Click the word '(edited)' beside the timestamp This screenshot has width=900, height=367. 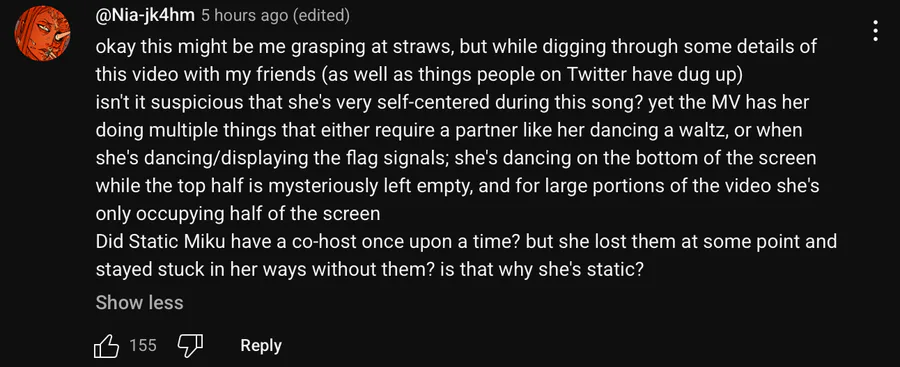pyautogui.click(x=321, y=16)
